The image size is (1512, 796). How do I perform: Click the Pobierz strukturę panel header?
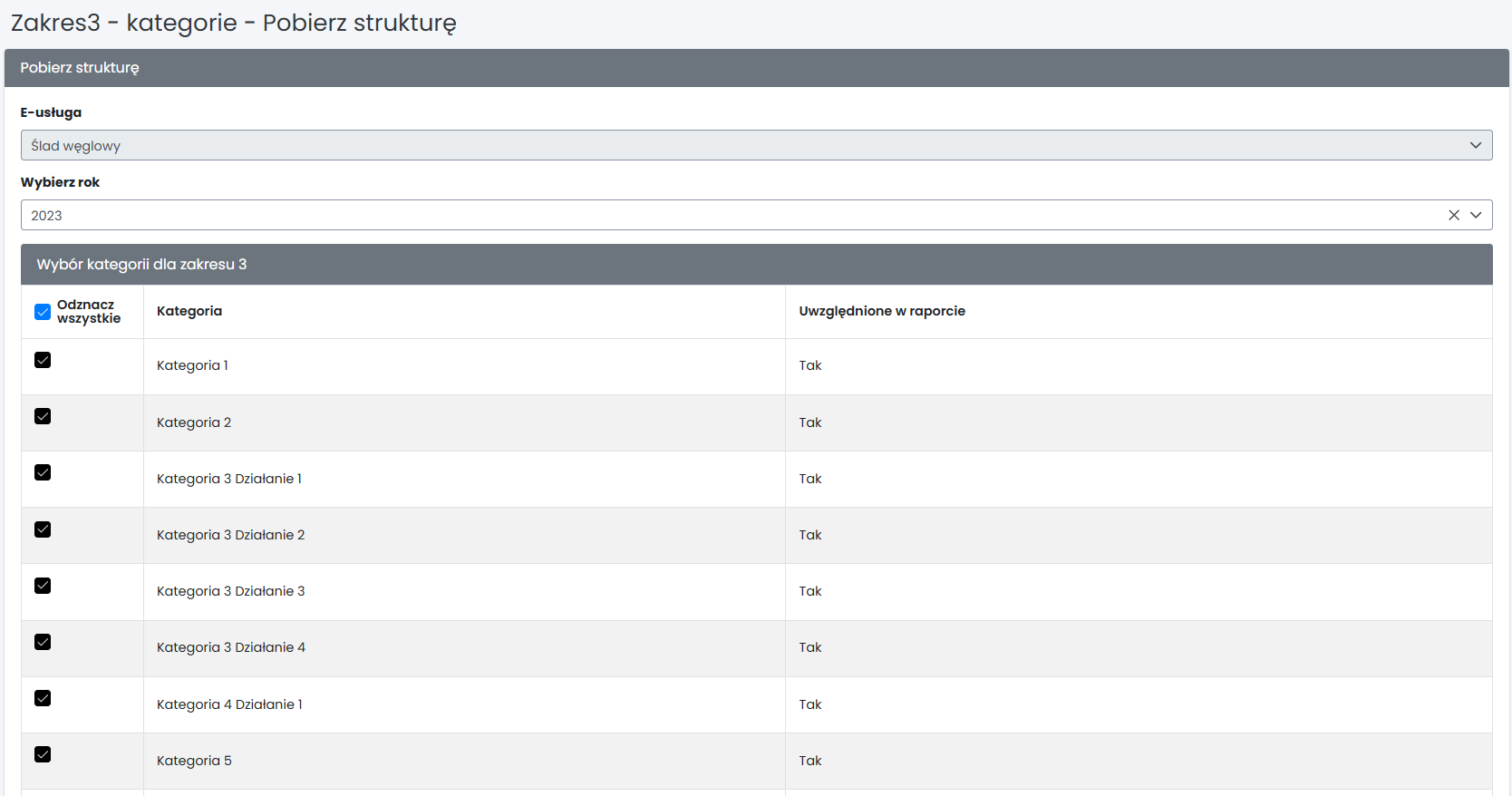click(x=80, y=68)
